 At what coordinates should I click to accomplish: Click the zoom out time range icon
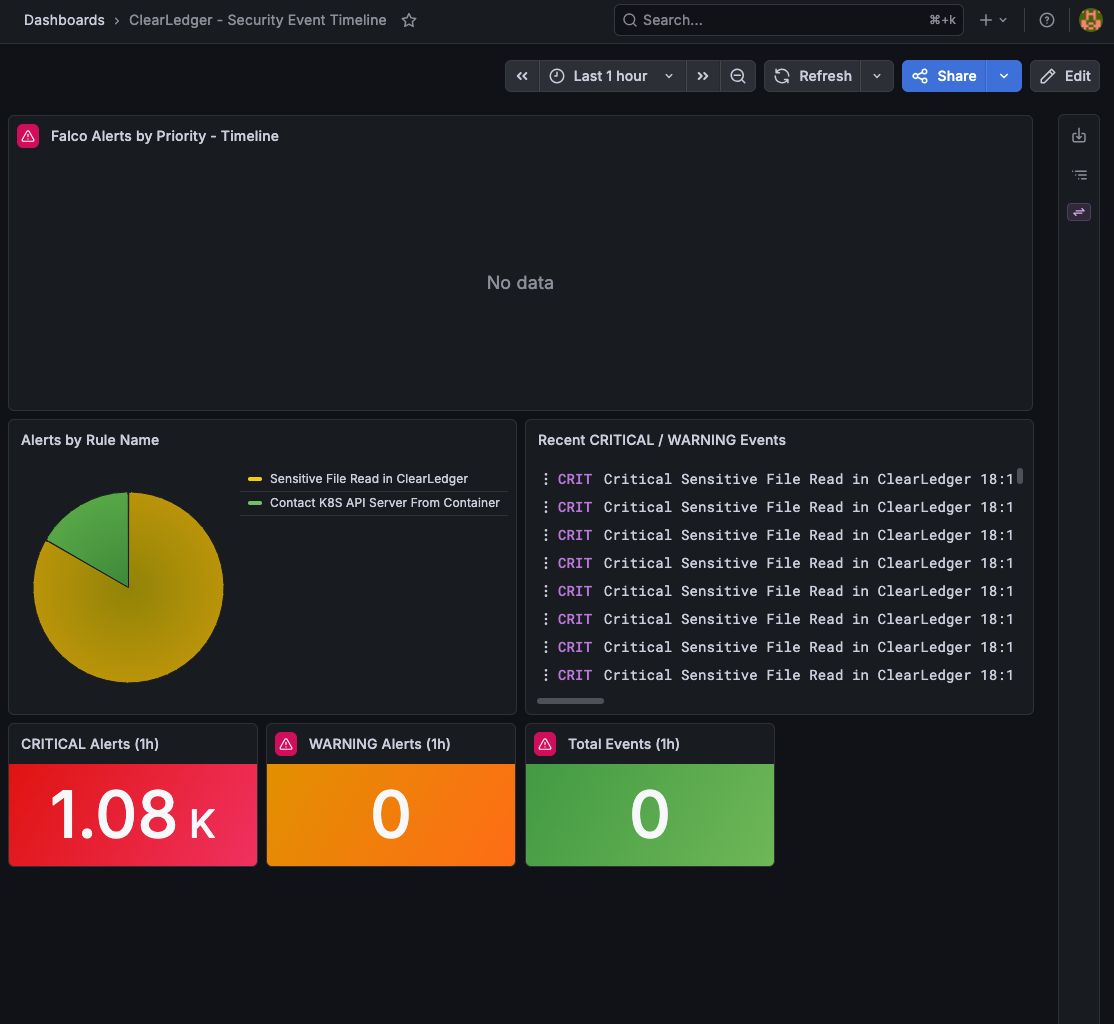[x=737, y=76]
